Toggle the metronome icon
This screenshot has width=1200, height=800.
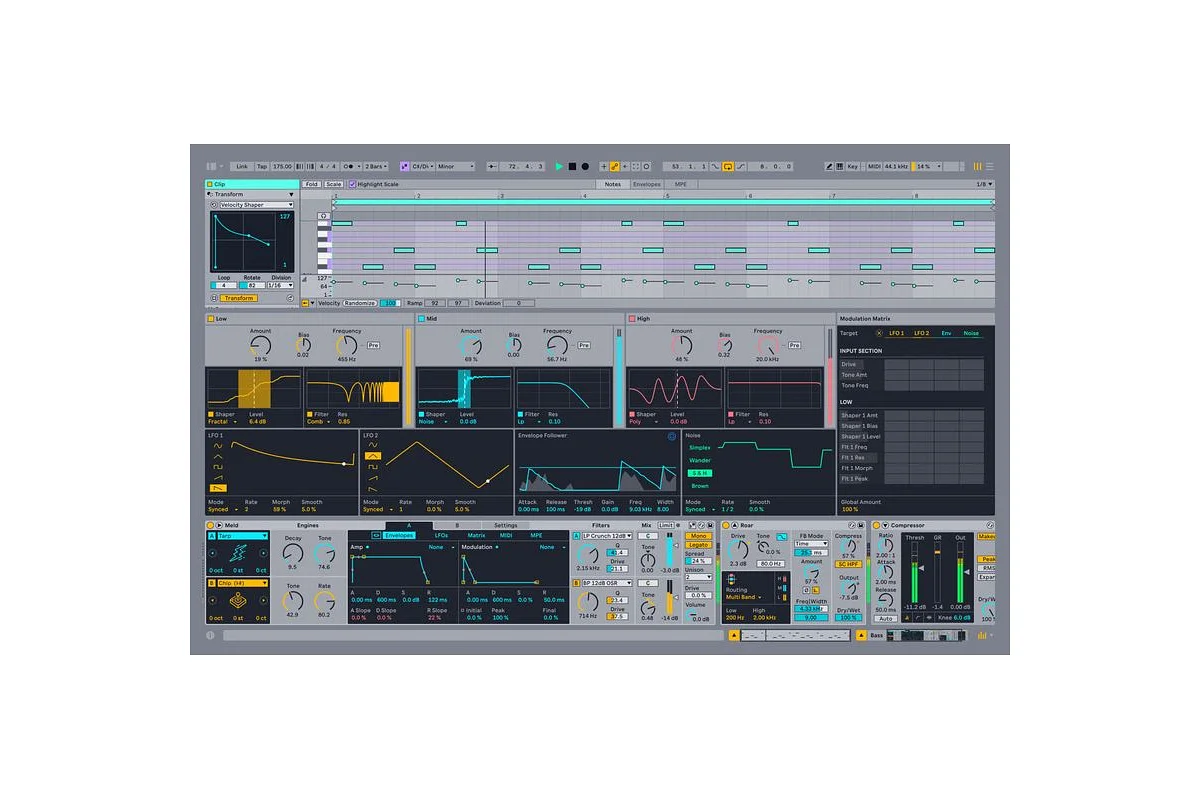pyautogui.click(x=352, y=166)
